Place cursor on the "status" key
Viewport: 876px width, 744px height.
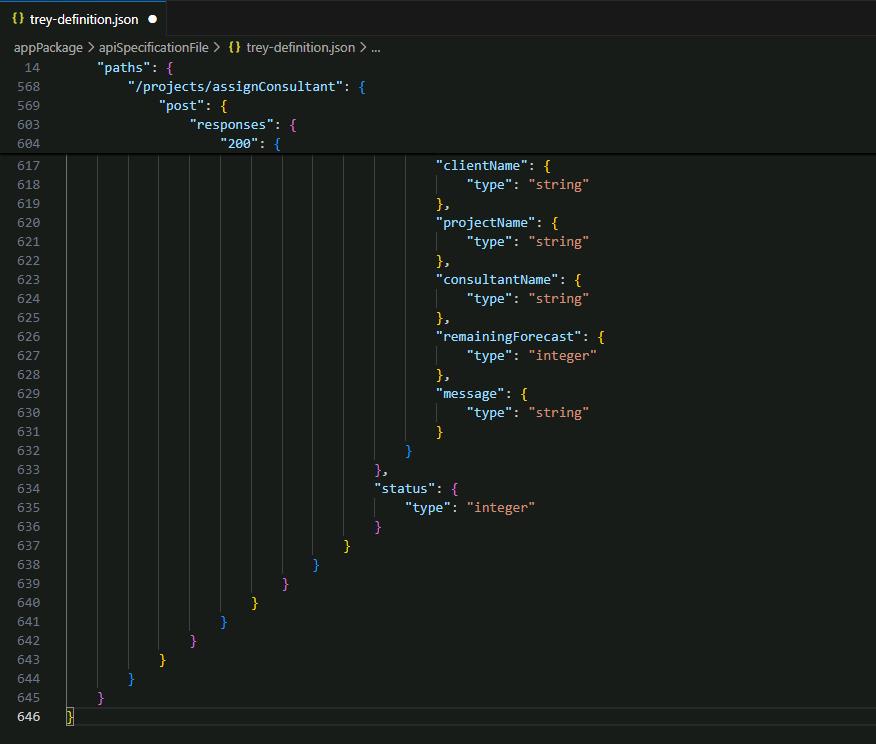pos(404,489)
